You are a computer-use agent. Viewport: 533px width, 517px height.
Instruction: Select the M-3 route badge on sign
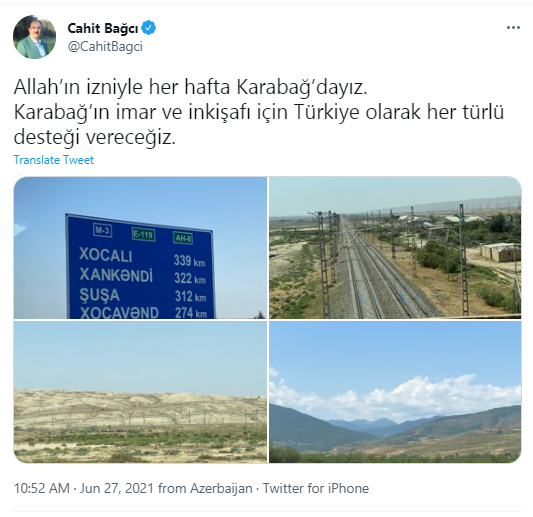102,231
